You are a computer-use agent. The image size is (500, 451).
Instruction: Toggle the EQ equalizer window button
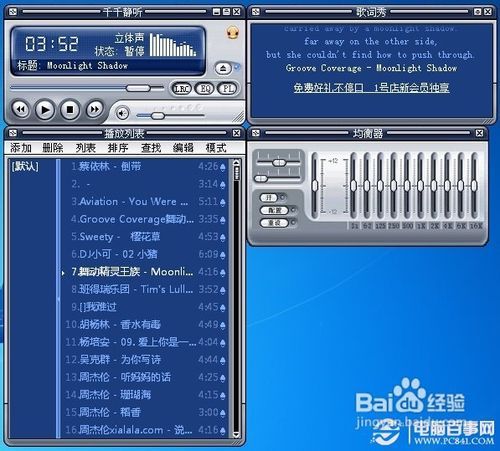pyautogui.click(x=205, y=89)
